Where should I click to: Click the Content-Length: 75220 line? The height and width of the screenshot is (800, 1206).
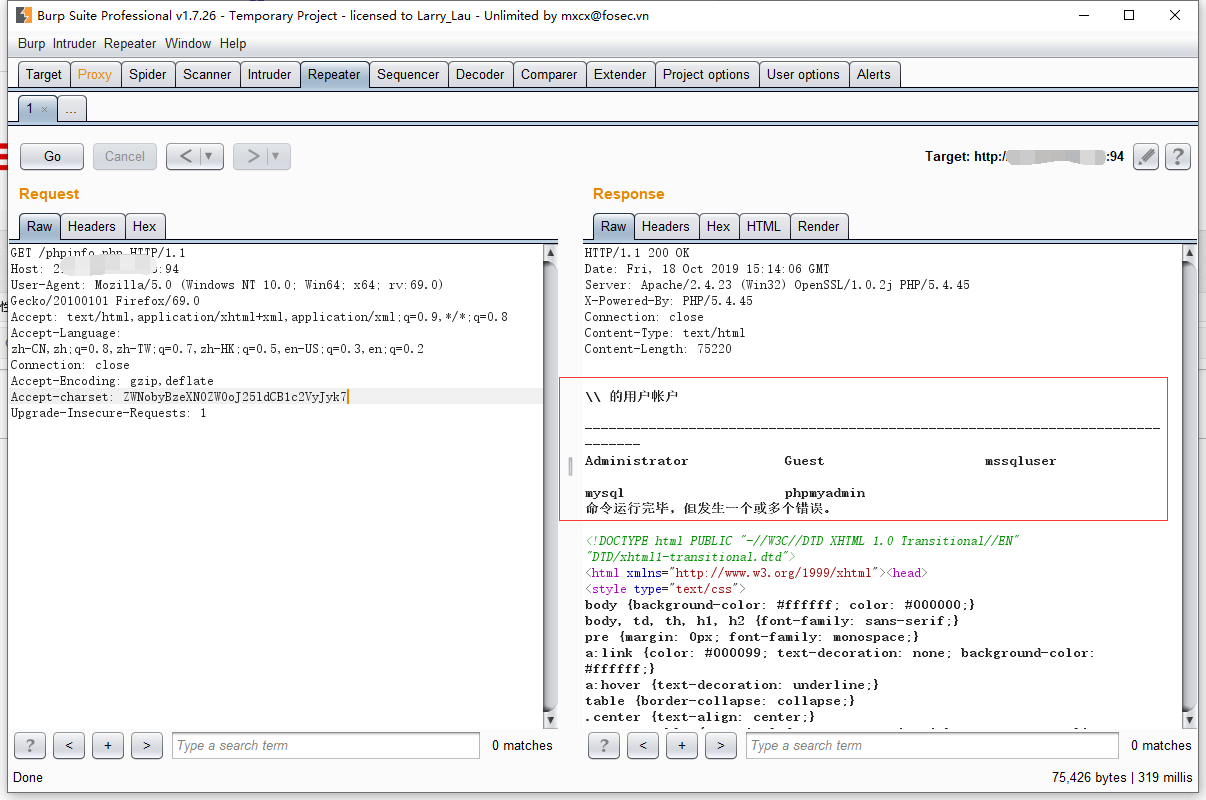click(658, 349)
